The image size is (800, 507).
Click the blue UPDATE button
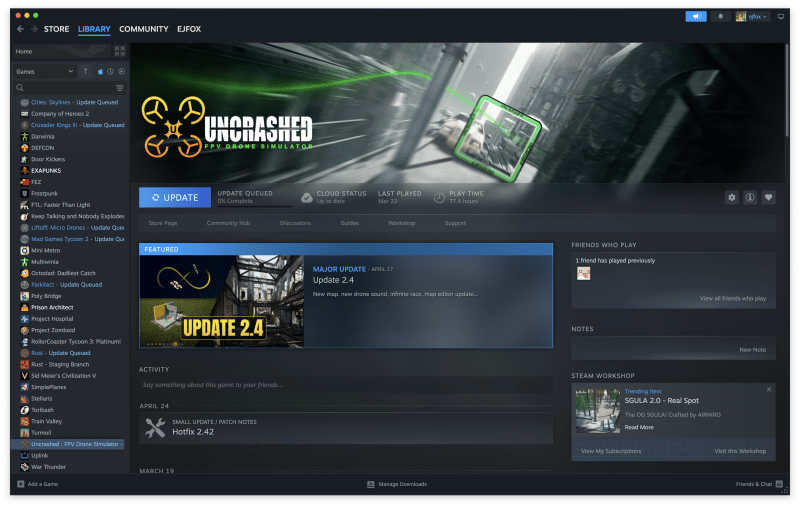[174, 197]
